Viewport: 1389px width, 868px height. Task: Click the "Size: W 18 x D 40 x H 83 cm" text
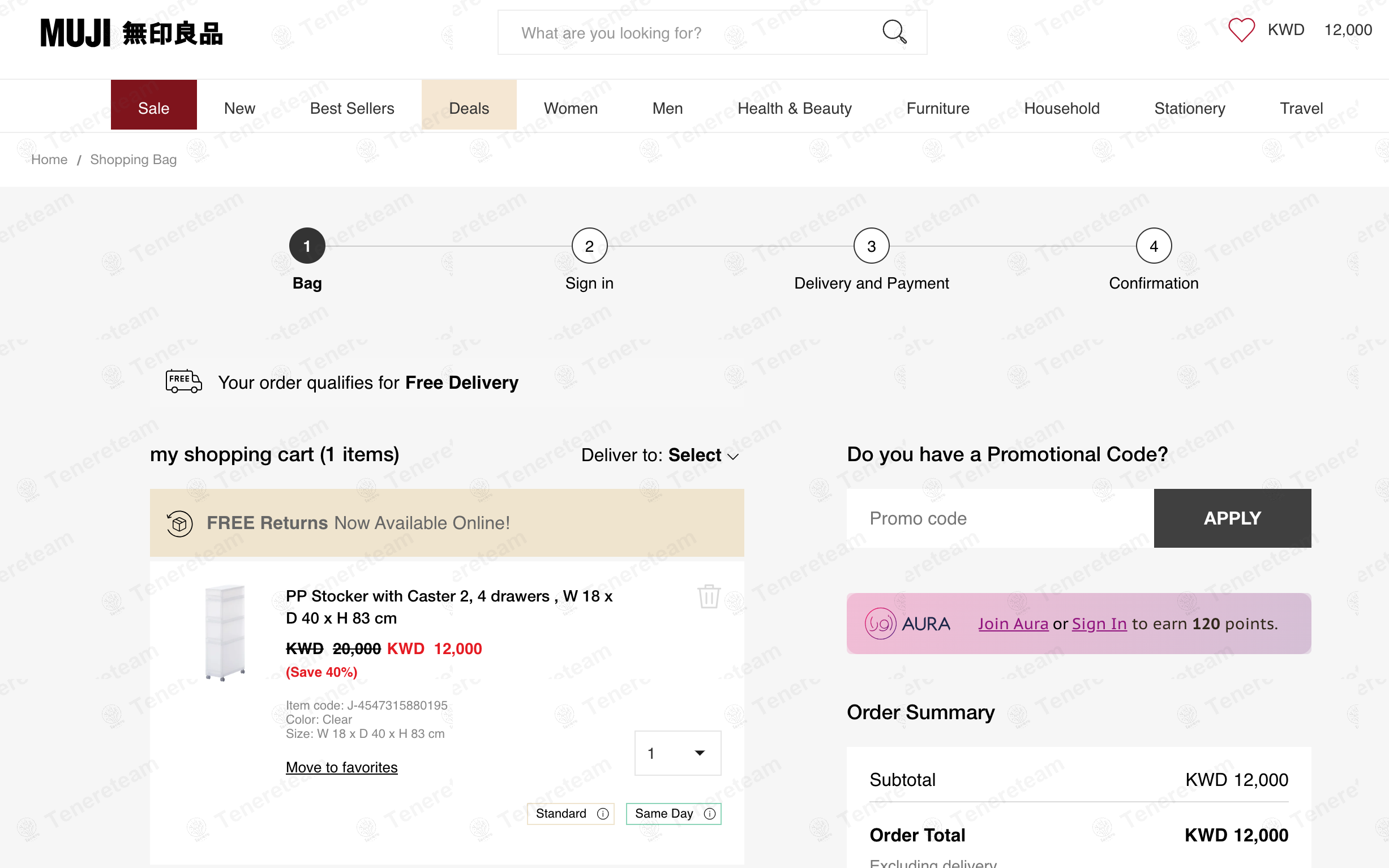coord(365,734)
